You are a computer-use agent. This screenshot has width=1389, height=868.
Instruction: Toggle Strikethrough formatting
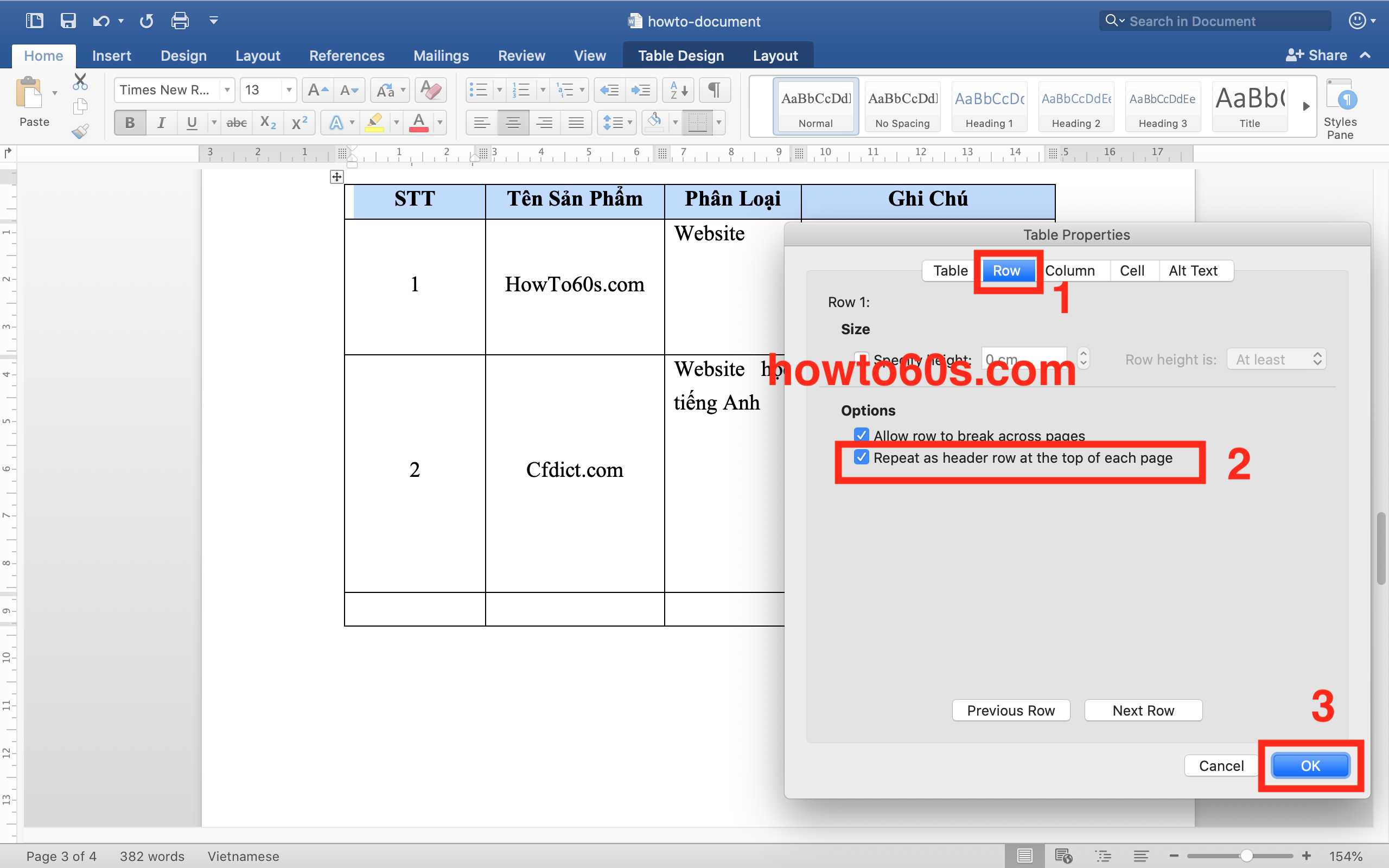pos(237,122)
